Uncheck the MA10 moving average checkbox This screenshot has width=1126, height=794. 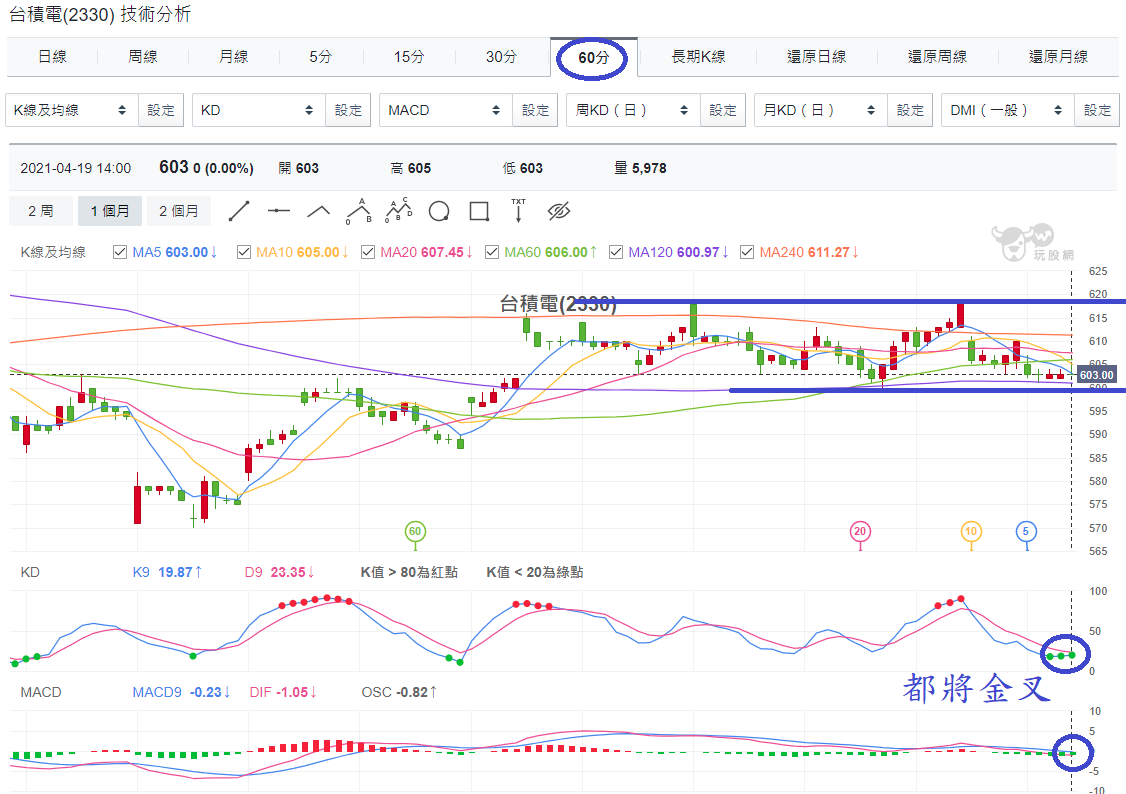(x=243, y=252)
